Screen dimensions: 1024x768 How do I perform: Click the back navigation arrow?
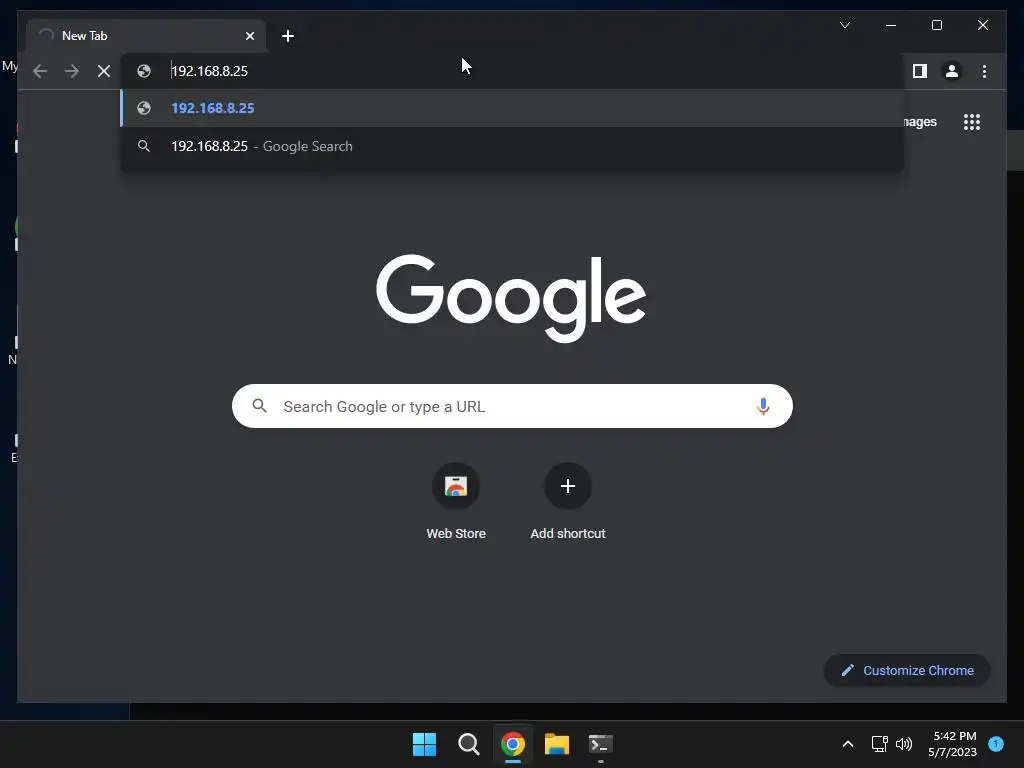tap(40, 71)
